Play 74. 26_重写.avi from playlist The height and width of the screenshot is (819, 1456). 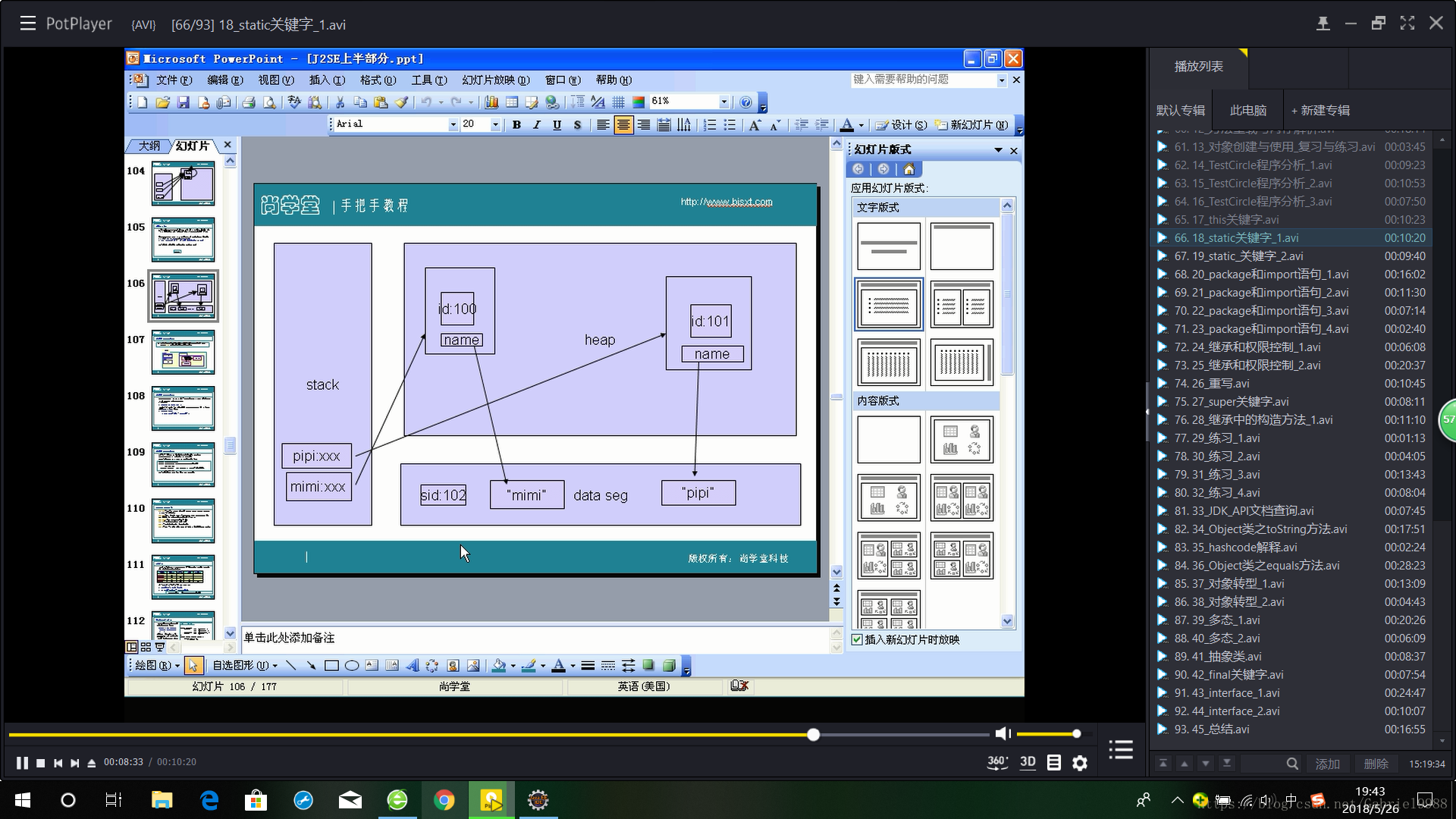click(1291, 384)
